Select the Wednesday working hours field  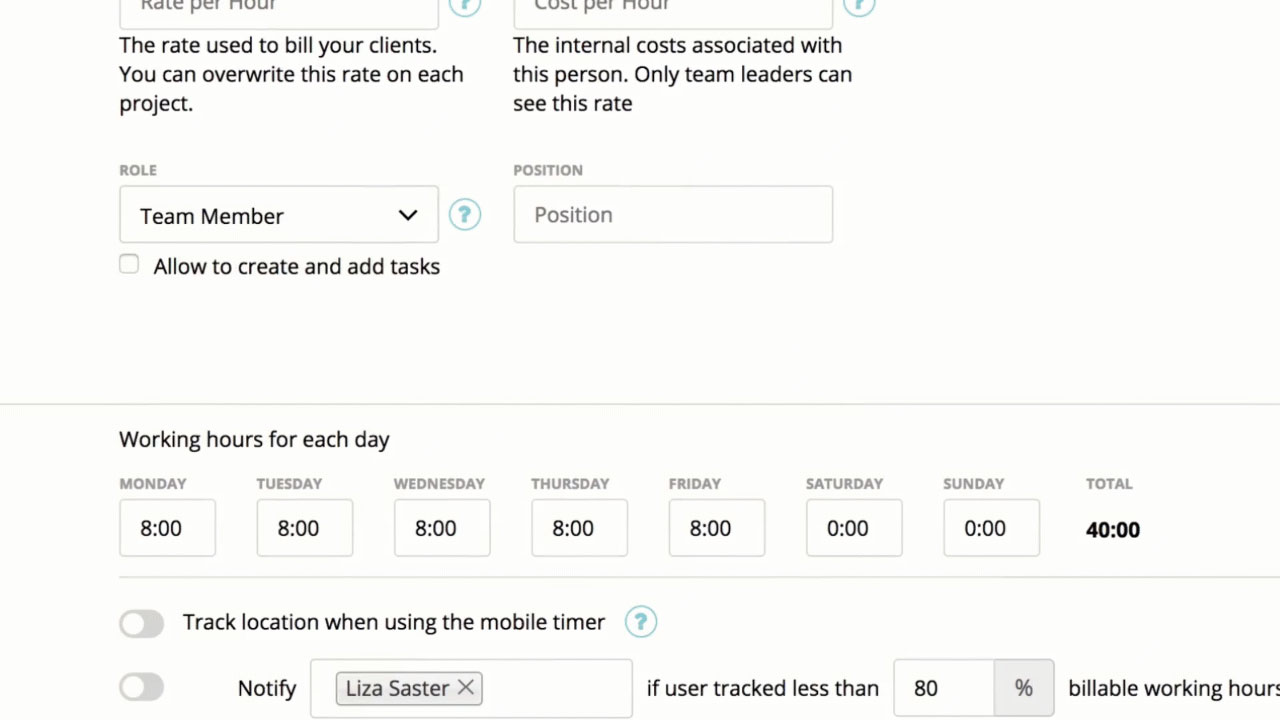click(x=442, y=528)
